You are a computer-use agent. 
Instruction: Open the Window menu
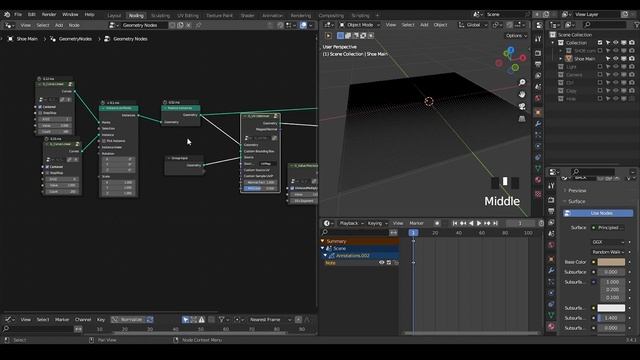[70, 14]
